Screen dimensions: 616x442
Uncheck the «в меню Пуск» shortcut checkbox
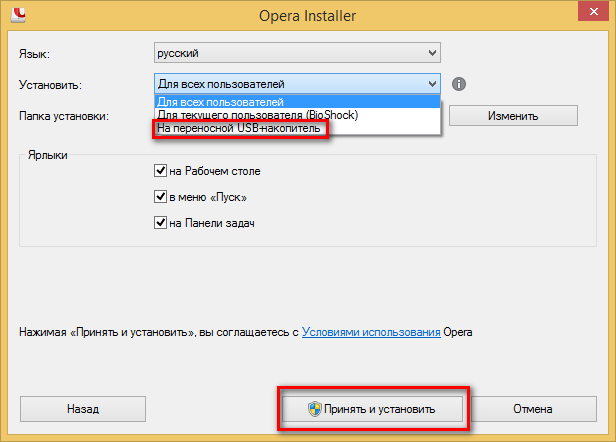pos(160,197)
